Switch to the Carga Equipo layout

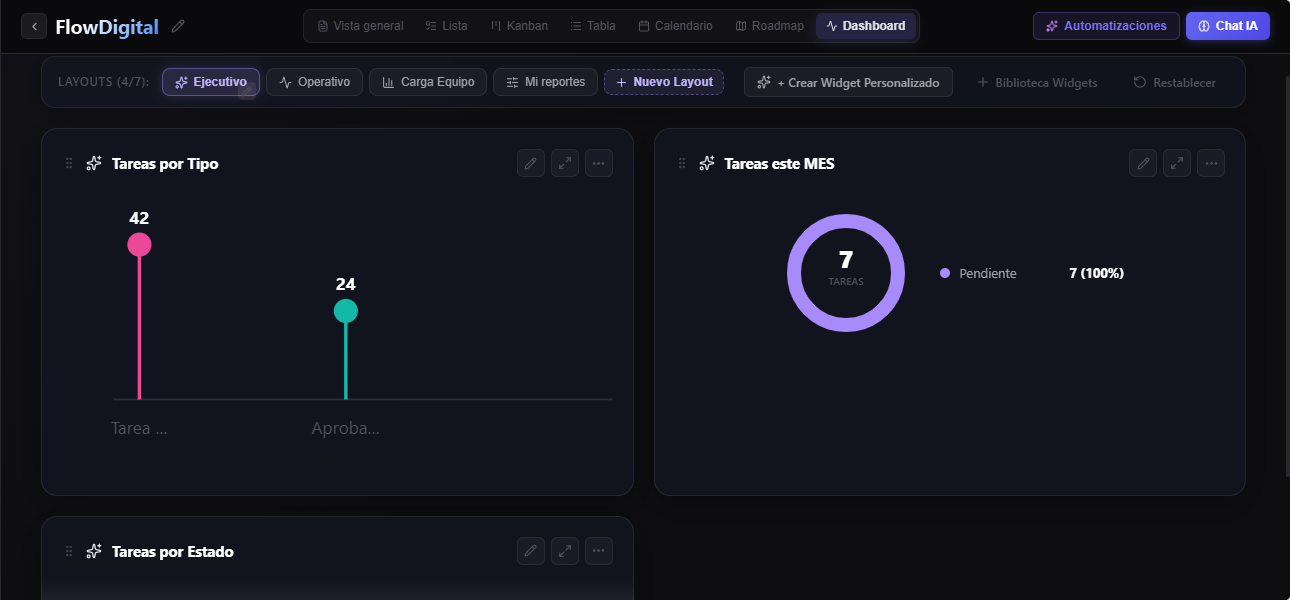428,82
